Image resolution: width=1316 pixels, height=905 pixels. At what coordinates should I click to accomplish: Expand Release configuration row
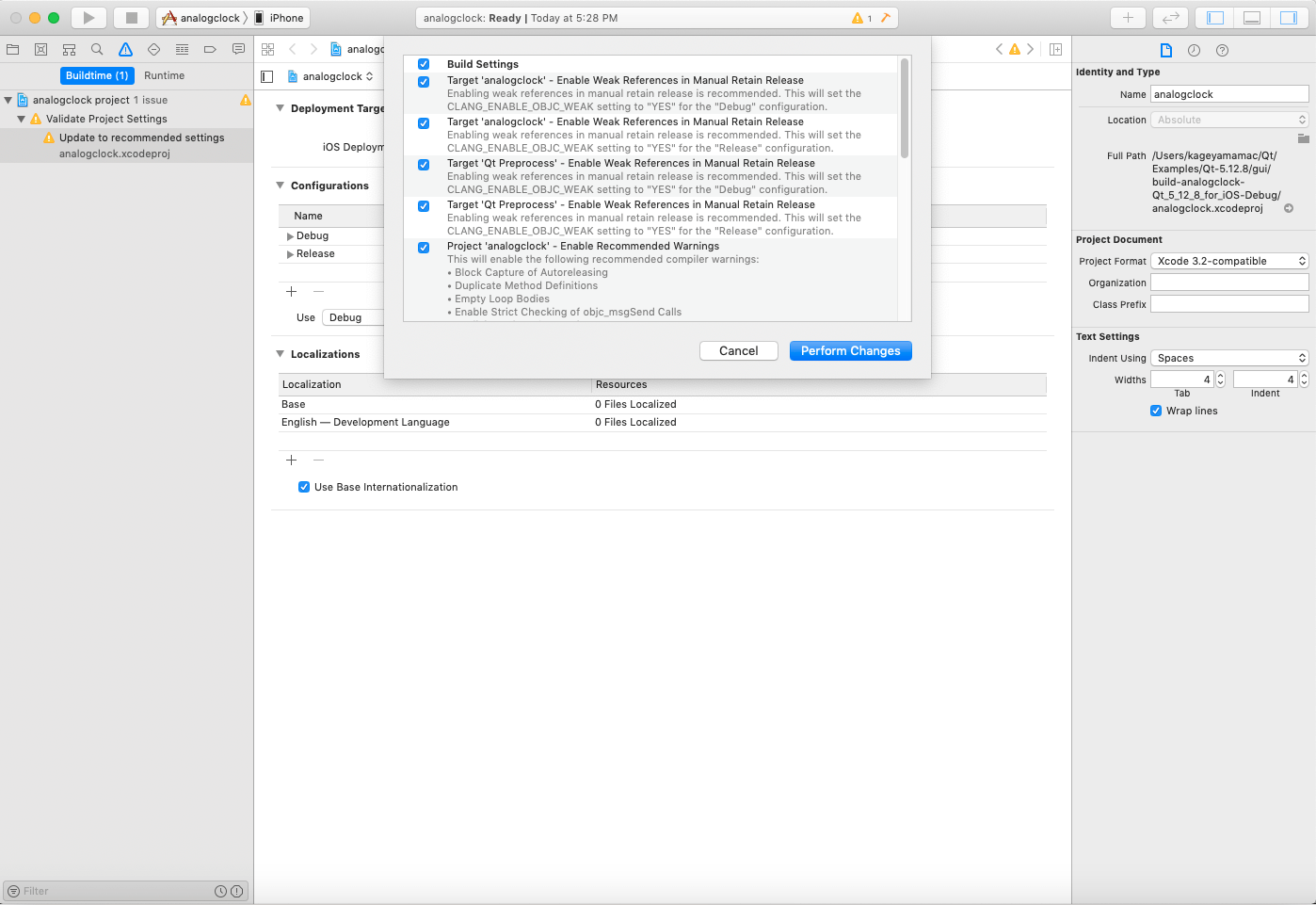tap(290, 254)
